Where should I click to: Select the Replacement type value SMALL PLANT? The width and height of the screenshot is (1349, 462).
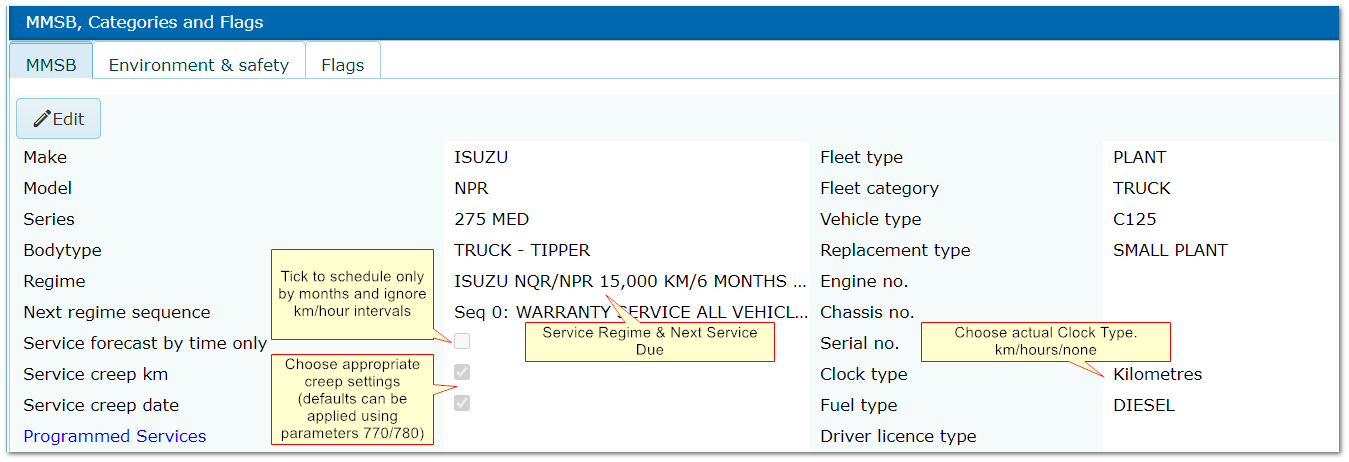click(1170, 250)
